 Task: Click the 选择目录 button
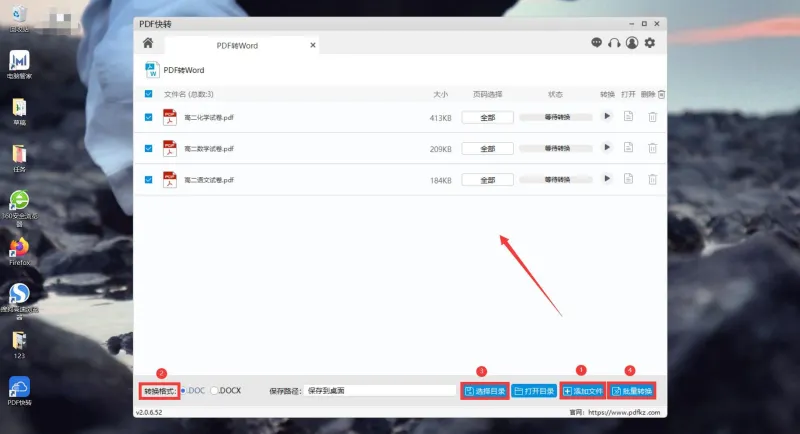click(485, 391)
